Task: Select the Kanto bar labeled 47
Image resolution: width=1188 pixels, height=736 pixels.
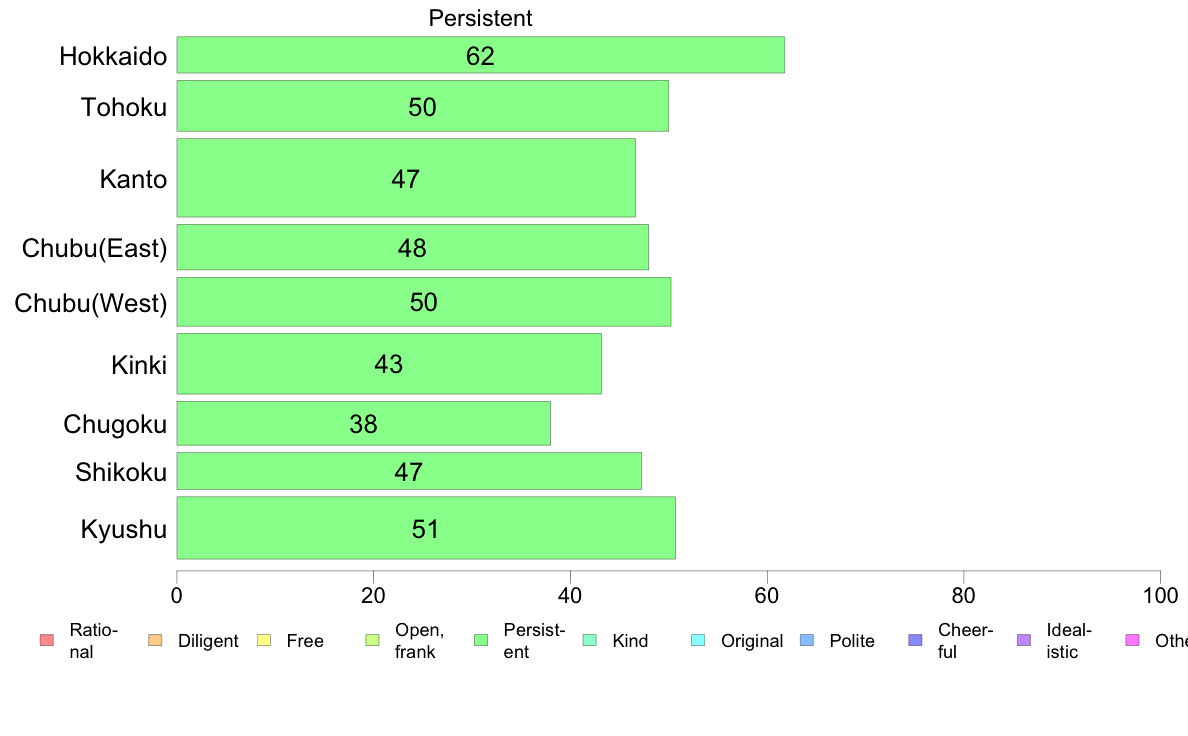Action: pyautogui.click(x=406, y=178)
